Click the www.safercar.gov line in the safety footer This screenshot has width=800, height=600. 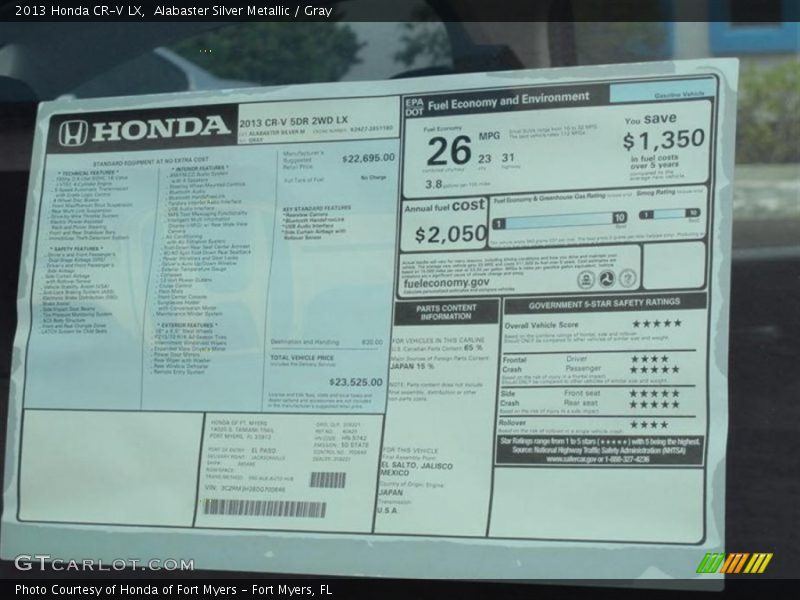pos(598,459)
